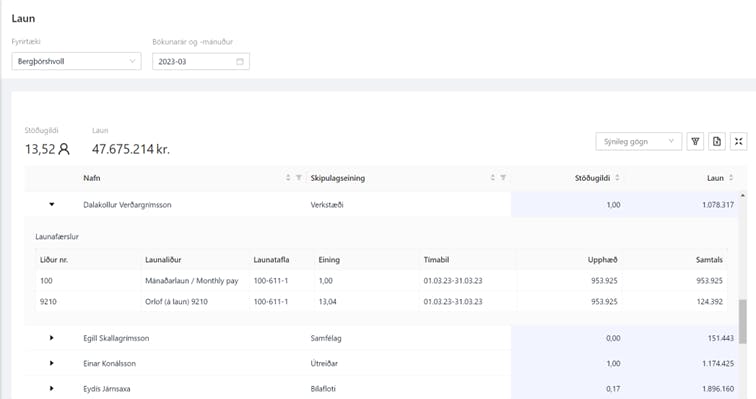Click the Liður nr. 100 cell
756x399 pixels.
click(46, 280)
